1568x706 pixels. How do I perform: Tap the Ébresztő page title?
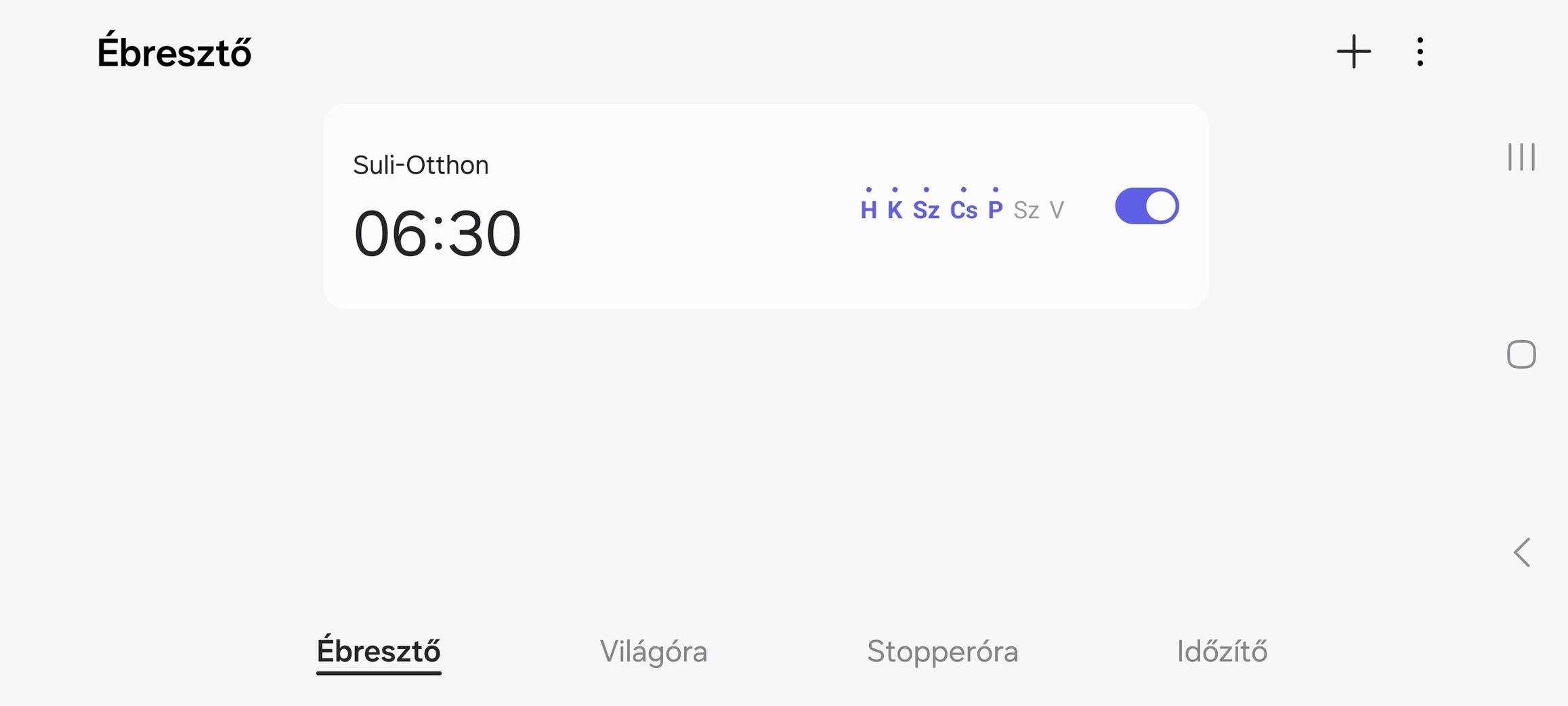point(174,51)
